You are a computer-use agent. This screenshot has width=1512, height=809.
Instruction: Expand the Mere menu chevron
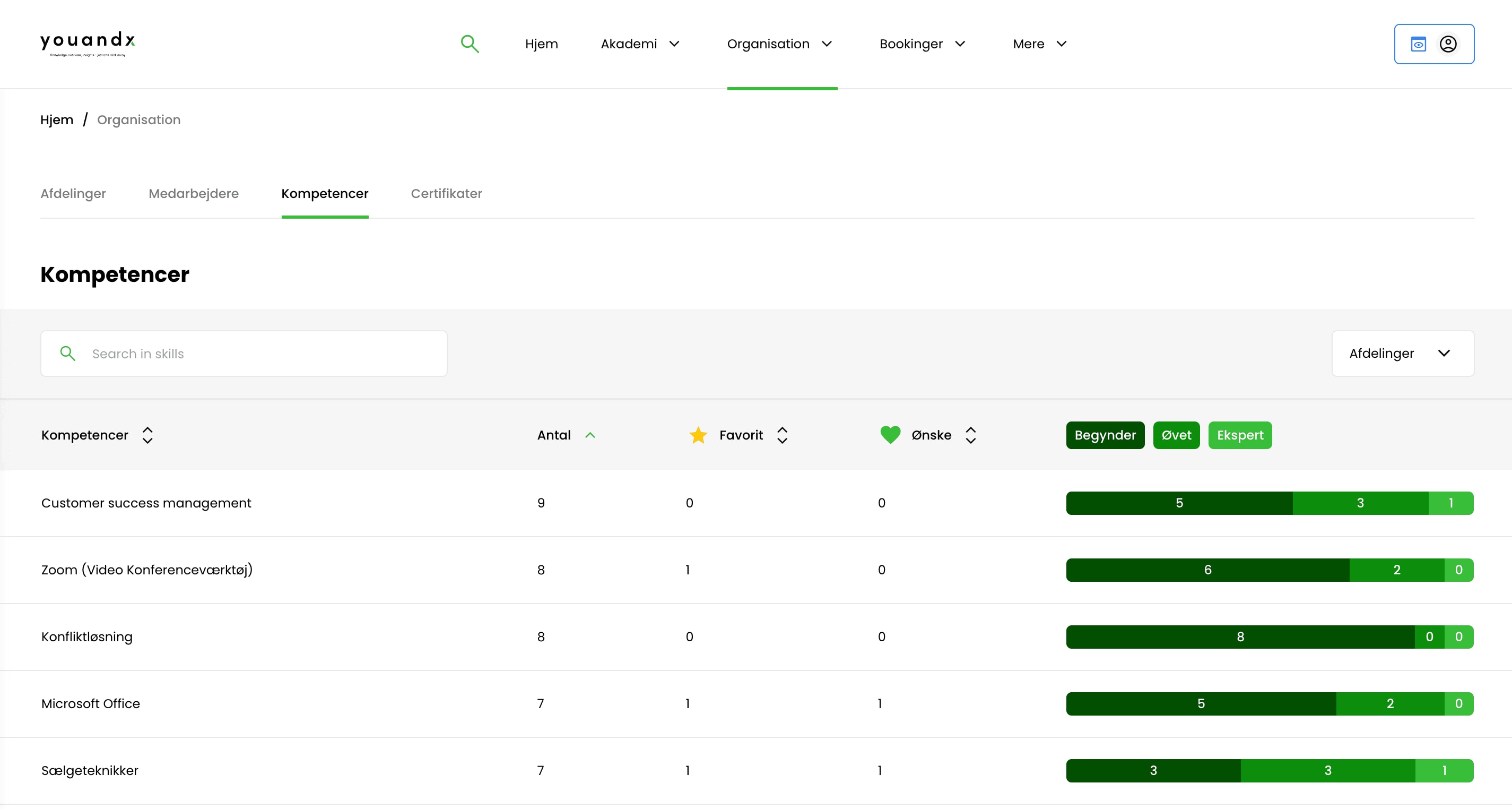coord(1061,44)
